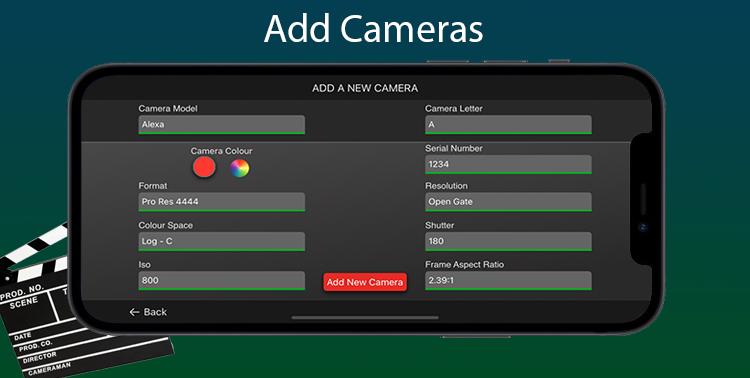Click the Camera Model label
750x378 pixels.
(168, 109)
